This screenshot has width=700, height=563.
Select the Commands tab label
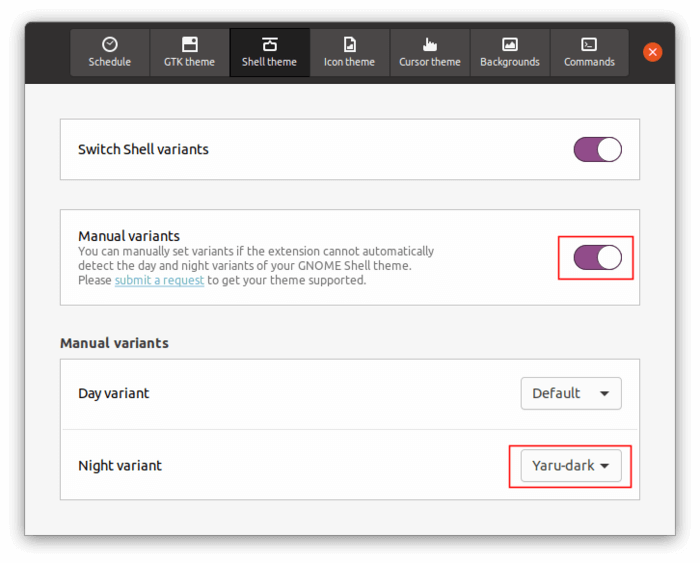click(589, 62)
